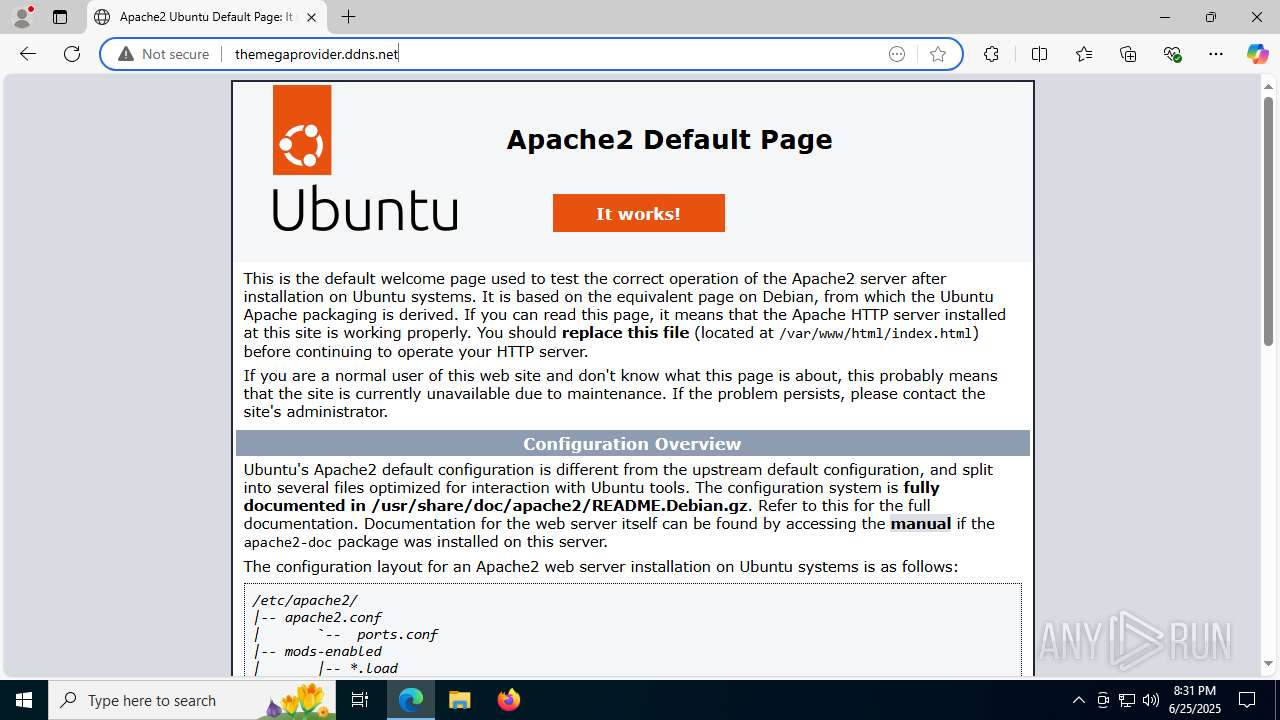
Task: Open the Favorites list icon
Action: pos(1084,54)
